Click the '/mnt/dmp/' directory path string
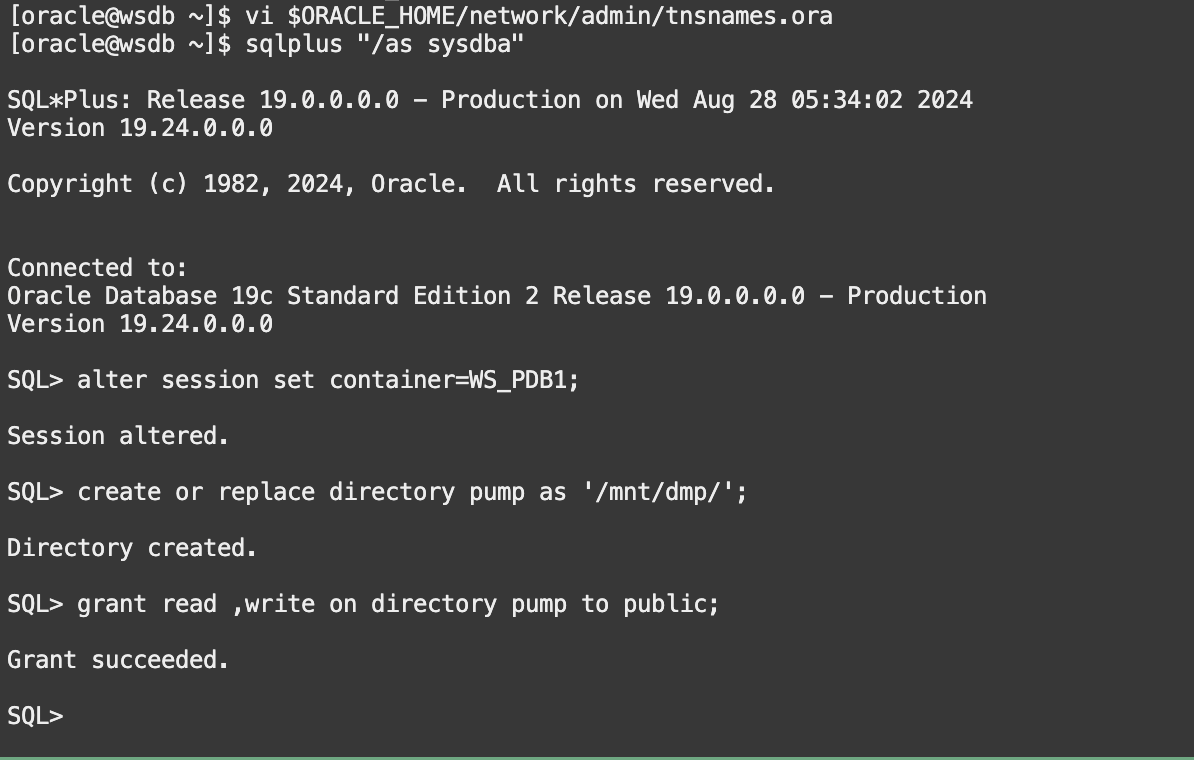 tap(659, 492)
